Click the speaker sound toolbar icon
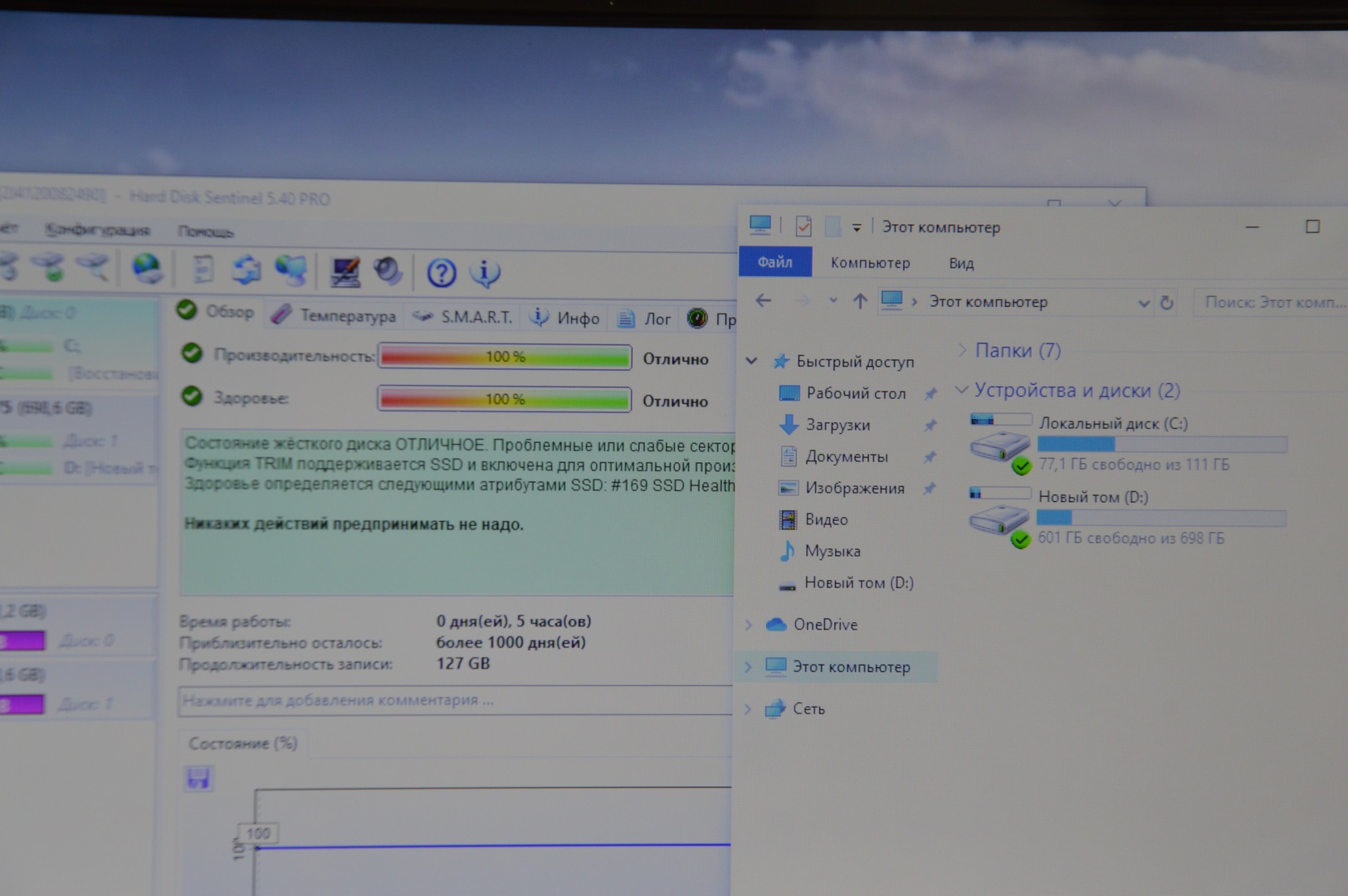Screen dimensions: 1348x896 [387, 270]
